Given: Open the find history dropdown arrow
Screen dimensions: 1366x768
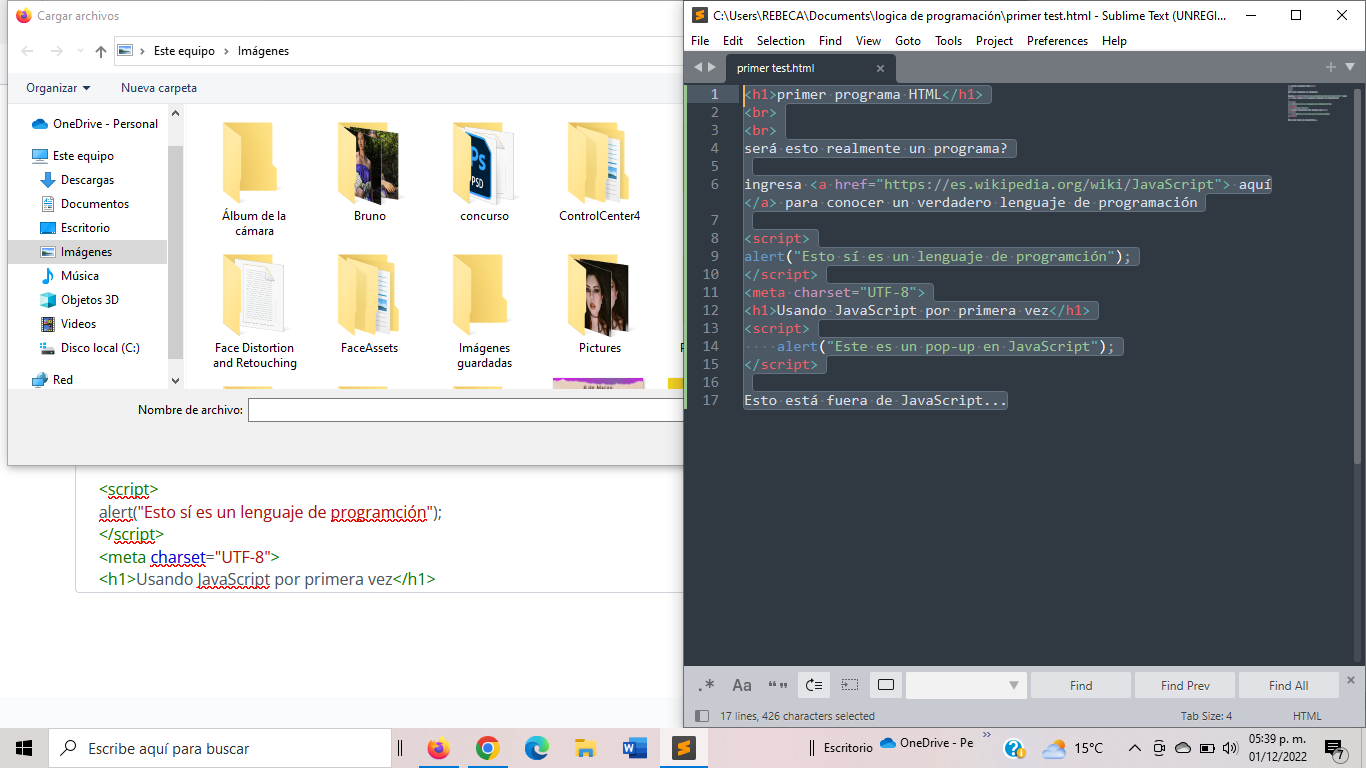Looking at the screenshot, I should (x=1014, y=685).
